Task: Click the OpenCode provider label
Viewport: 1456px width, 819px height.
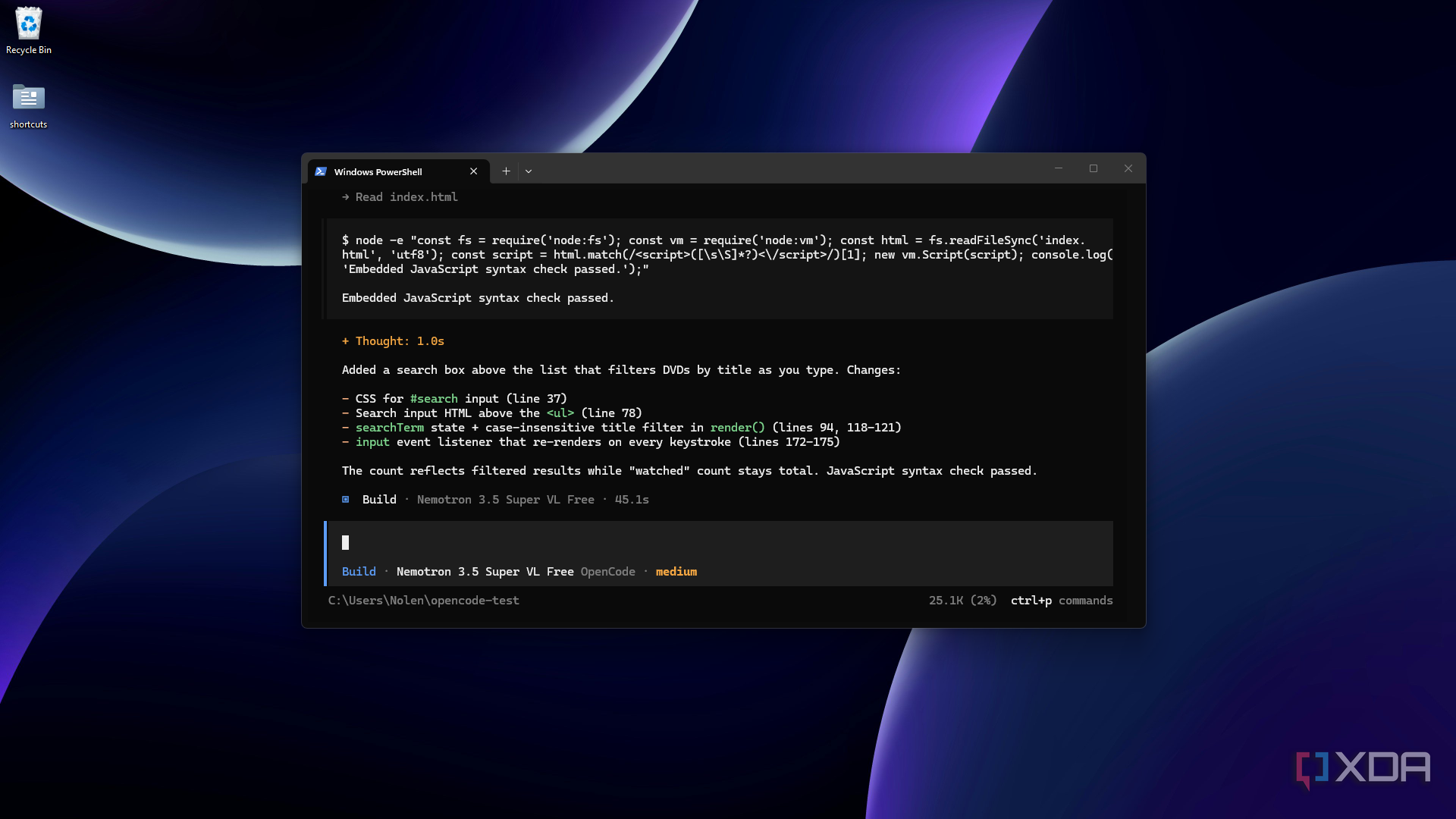Action: click(x=608, y=572)
